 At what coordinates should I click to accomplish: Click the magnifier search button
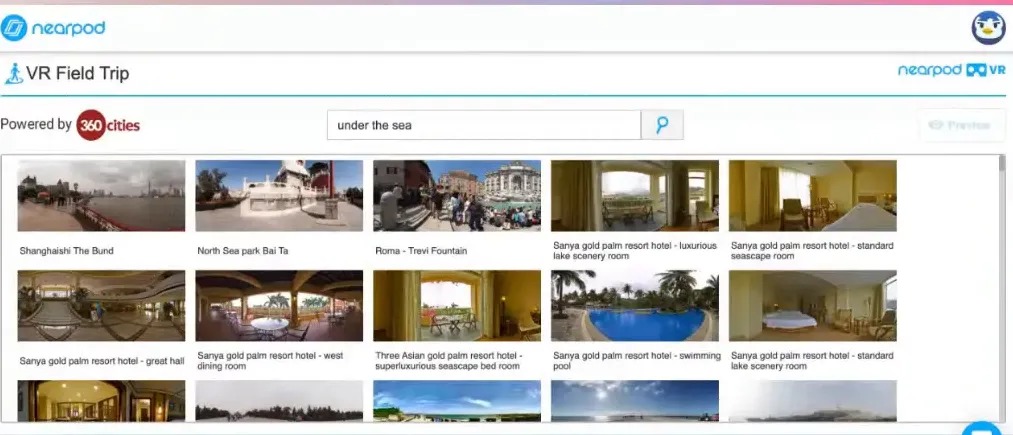click(x=662, y=125)
